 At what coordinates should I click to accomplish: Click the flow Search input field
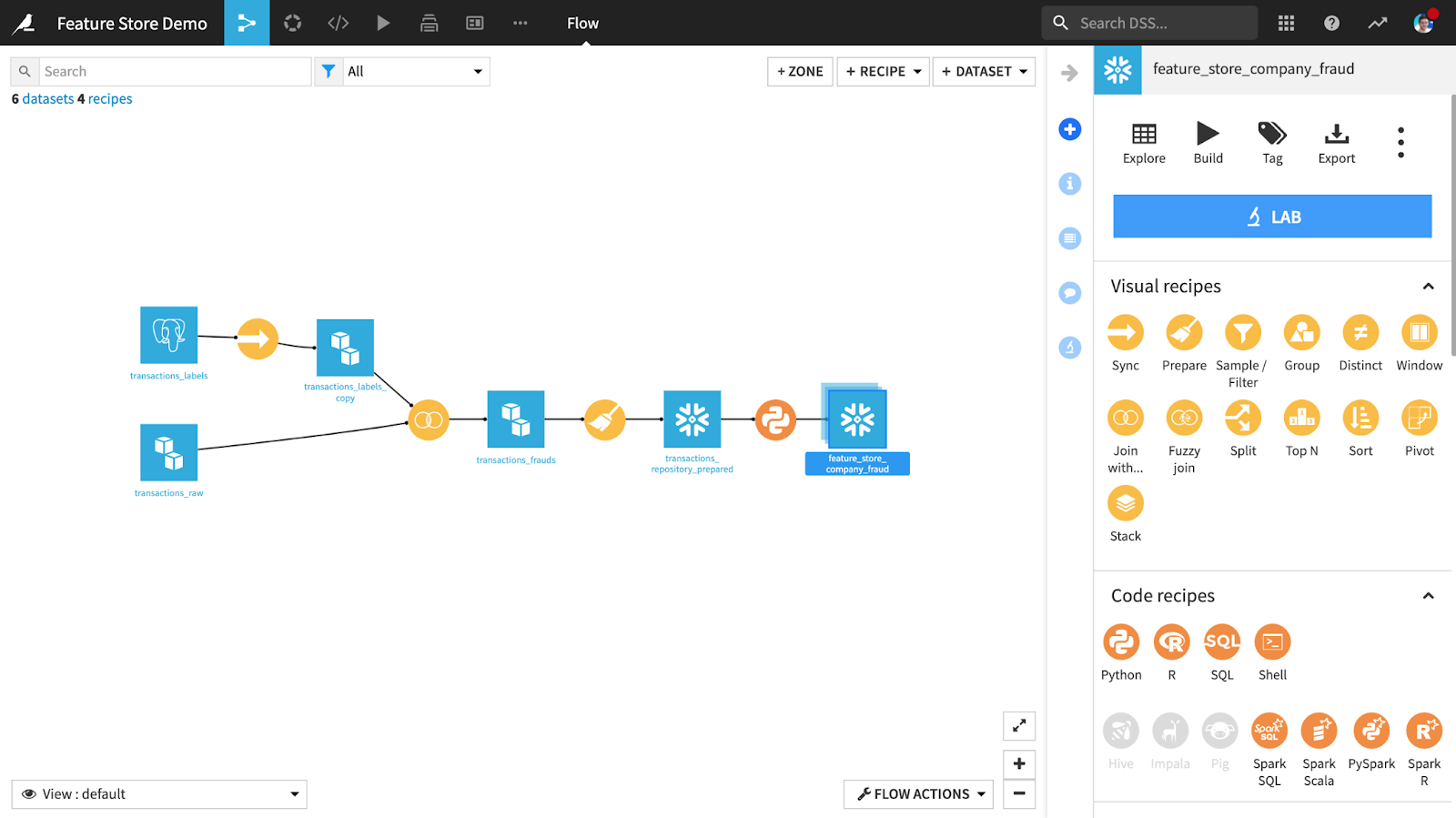pos(174,72)
